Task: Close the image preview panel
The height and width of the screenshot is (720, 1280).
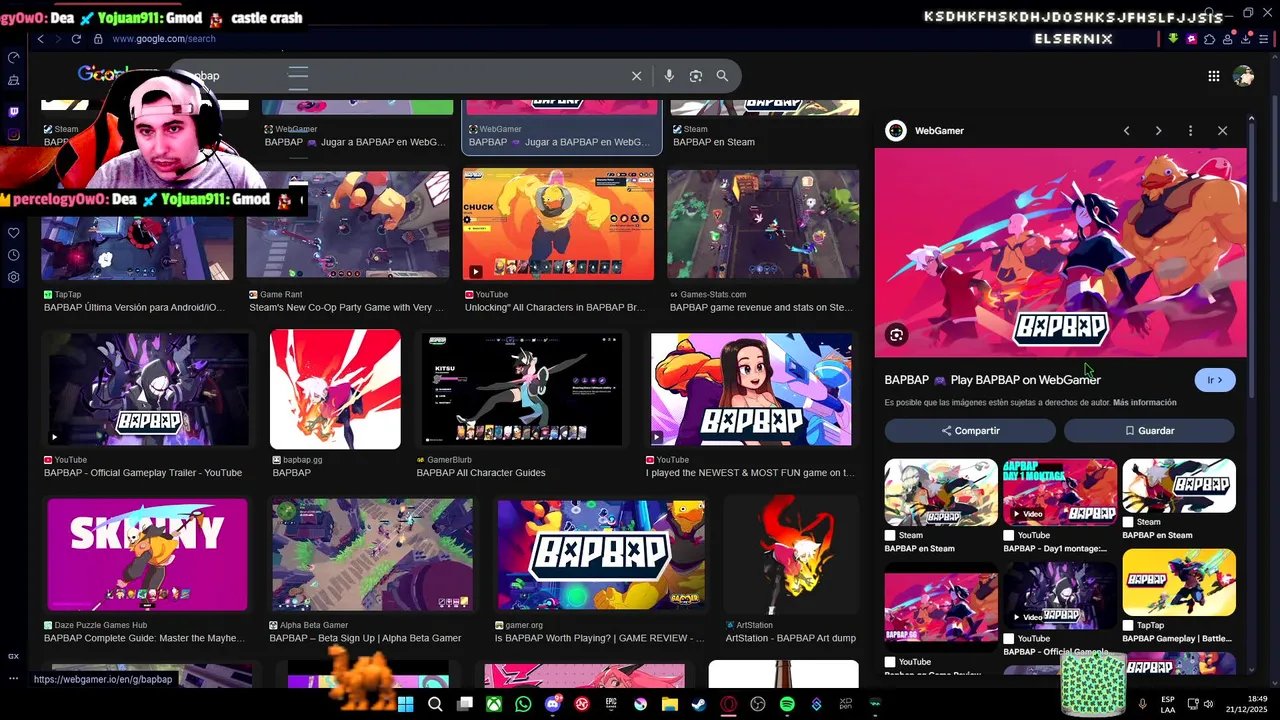Action: pos(1222,131)
